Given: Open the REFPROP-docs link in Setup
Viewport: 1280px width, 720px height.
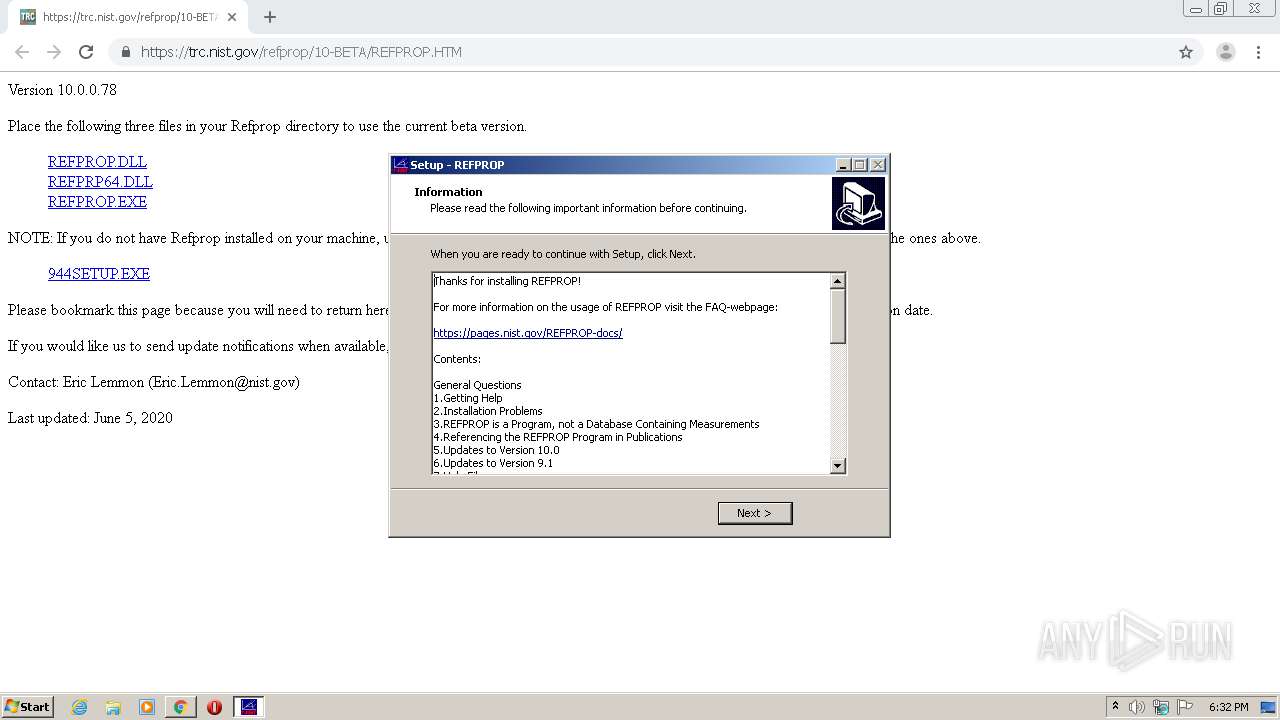Looking at the screenshot, I should click(x=528, y=333).
